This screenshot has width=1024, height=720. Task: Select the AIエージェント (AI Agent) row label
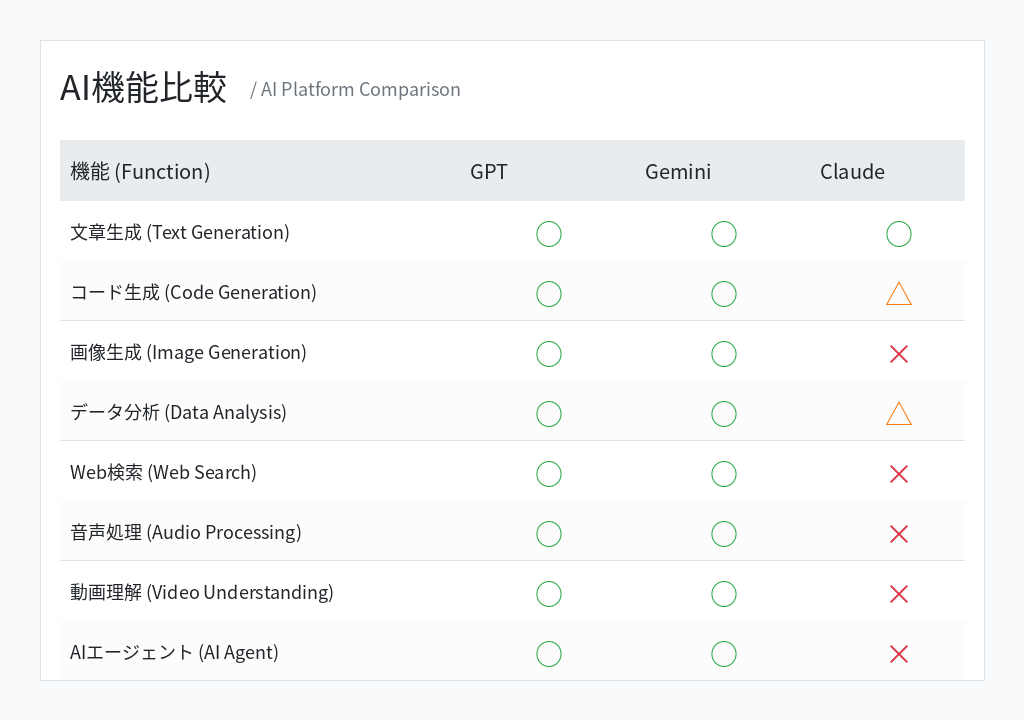coord(174,653)
